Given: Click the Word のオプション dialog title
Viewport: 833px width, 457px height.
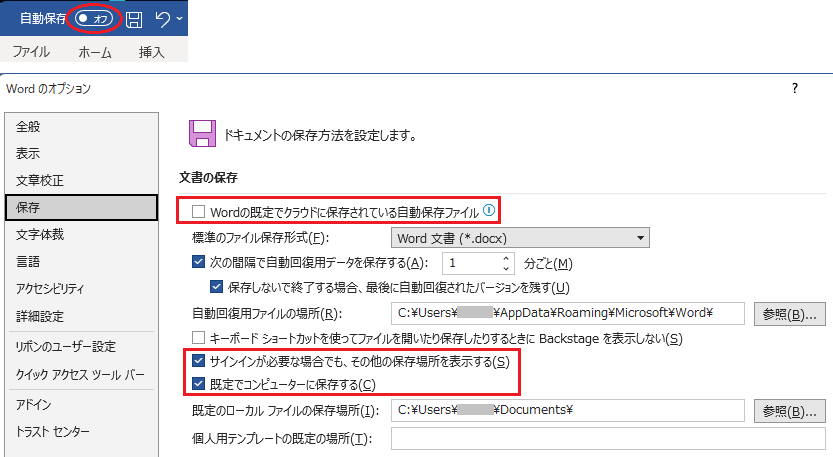Looking at the screenshot, I should coord(48,89).
